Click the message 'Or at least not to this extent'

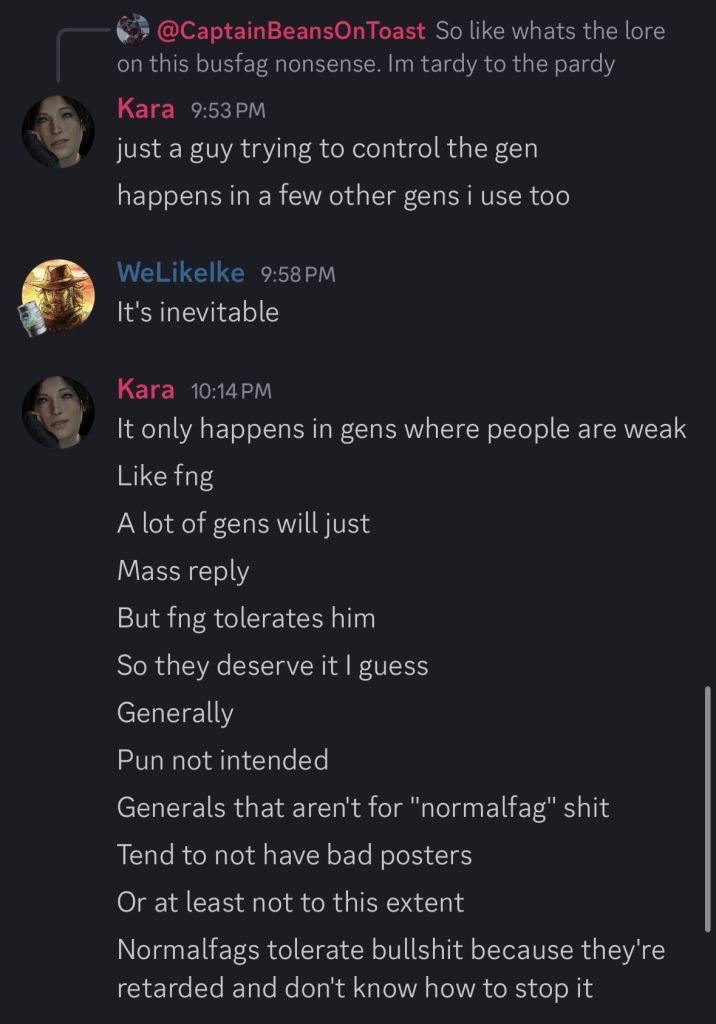tap(291, 903)
